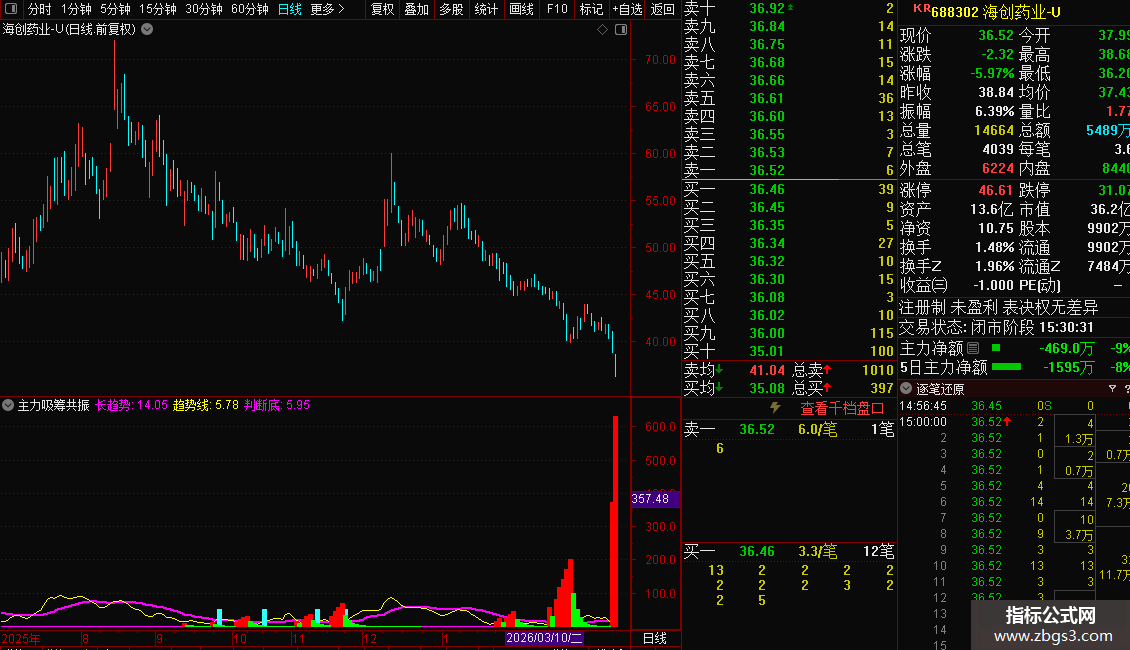This screenshot has width=1130, height=650.
Task: Switch to 分时 intraday chart
Action: click(40, 9)
